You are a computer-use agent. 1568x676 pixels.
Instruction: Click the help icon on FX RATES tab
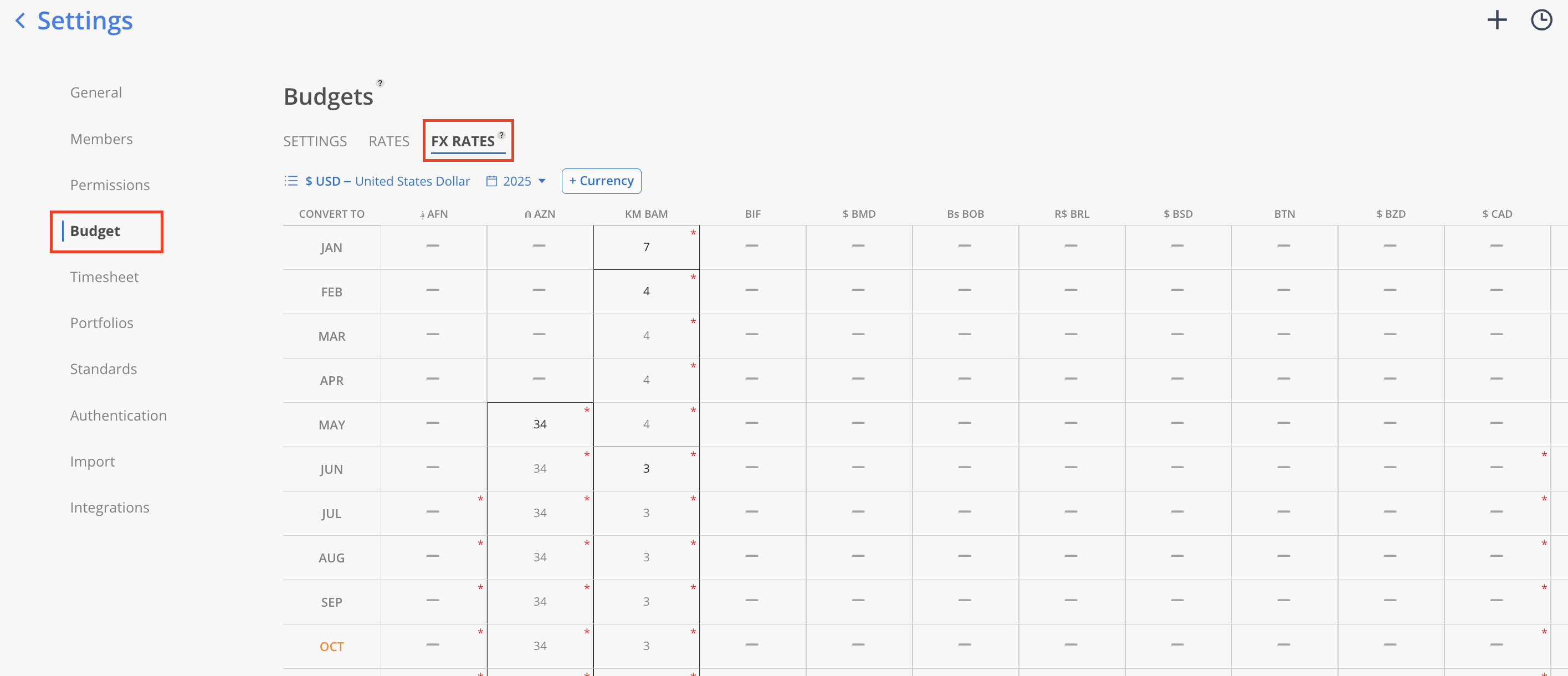[x=501, y=135]
